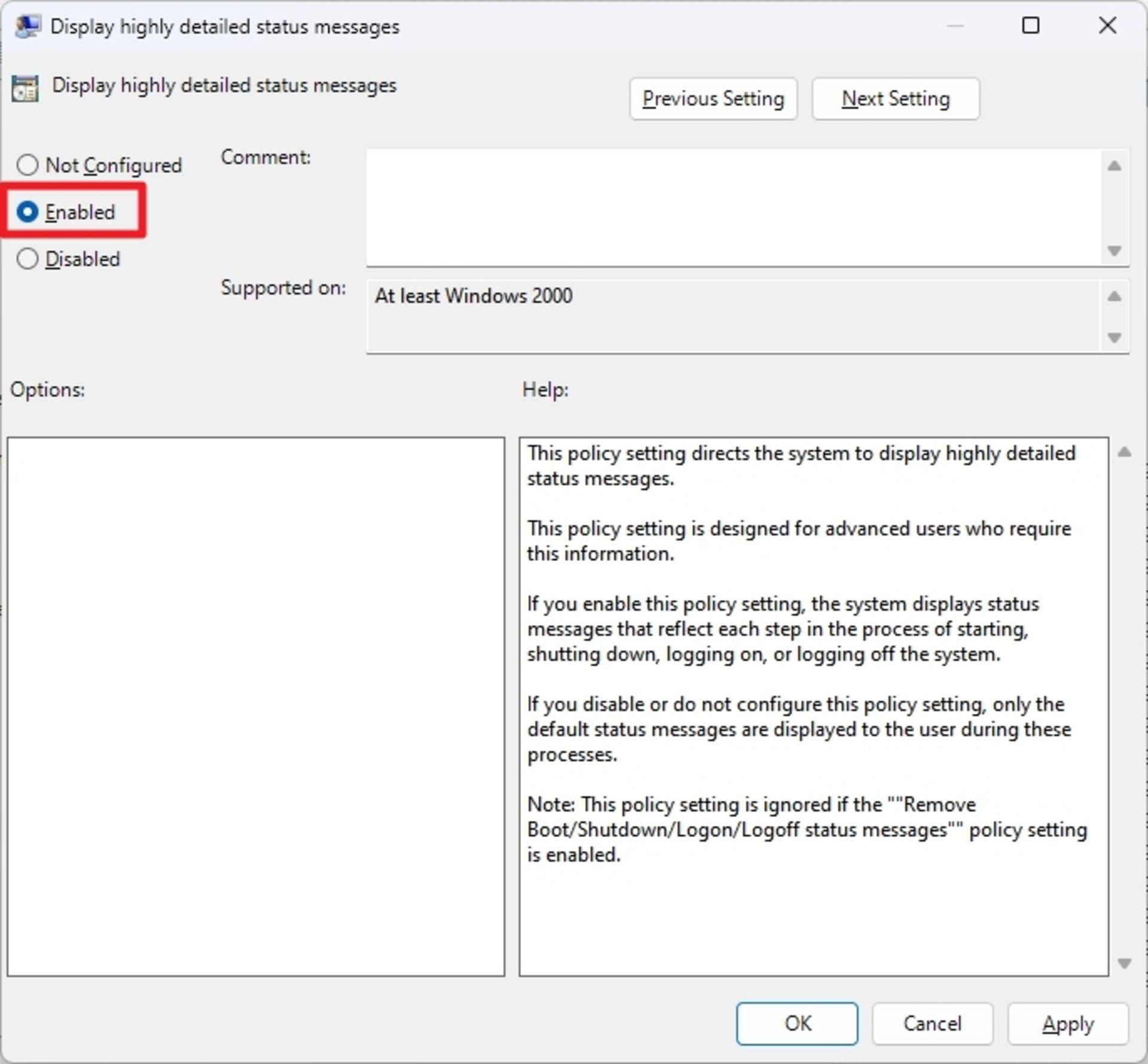Screen dimensions: 1148x1064
Task: Select the Not Configured radio button
Action: click(x=28, y=165)
